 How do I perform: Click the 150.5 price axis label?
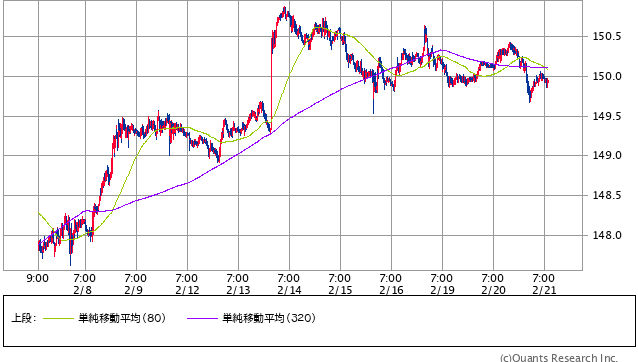click(607, 37)
